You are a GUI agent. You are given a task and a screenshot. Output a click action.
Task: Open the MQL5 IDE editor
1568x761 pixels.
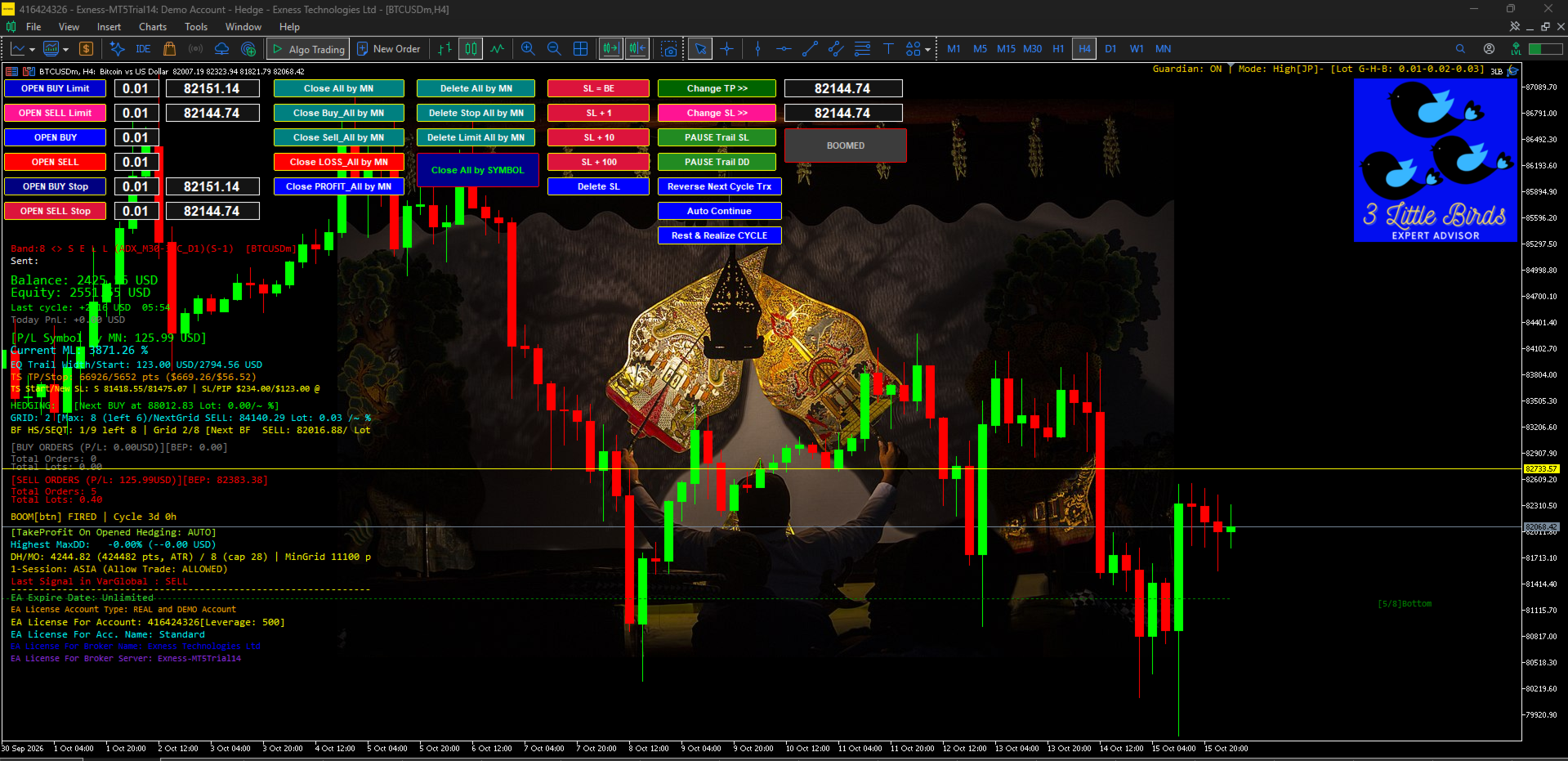[x=143, y=49]
